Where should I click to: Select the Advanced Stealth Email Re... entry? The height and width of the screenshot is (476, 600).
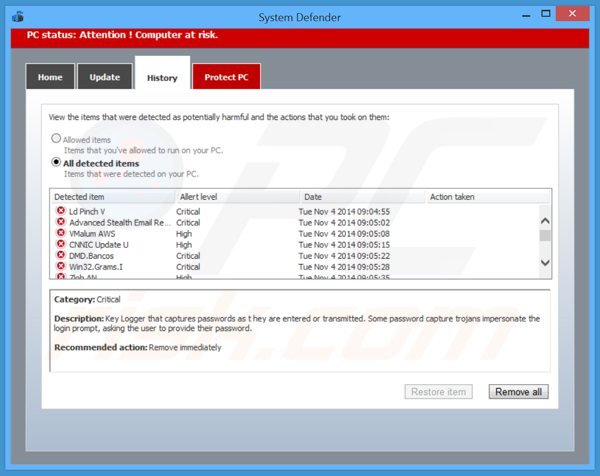[294, 222]
